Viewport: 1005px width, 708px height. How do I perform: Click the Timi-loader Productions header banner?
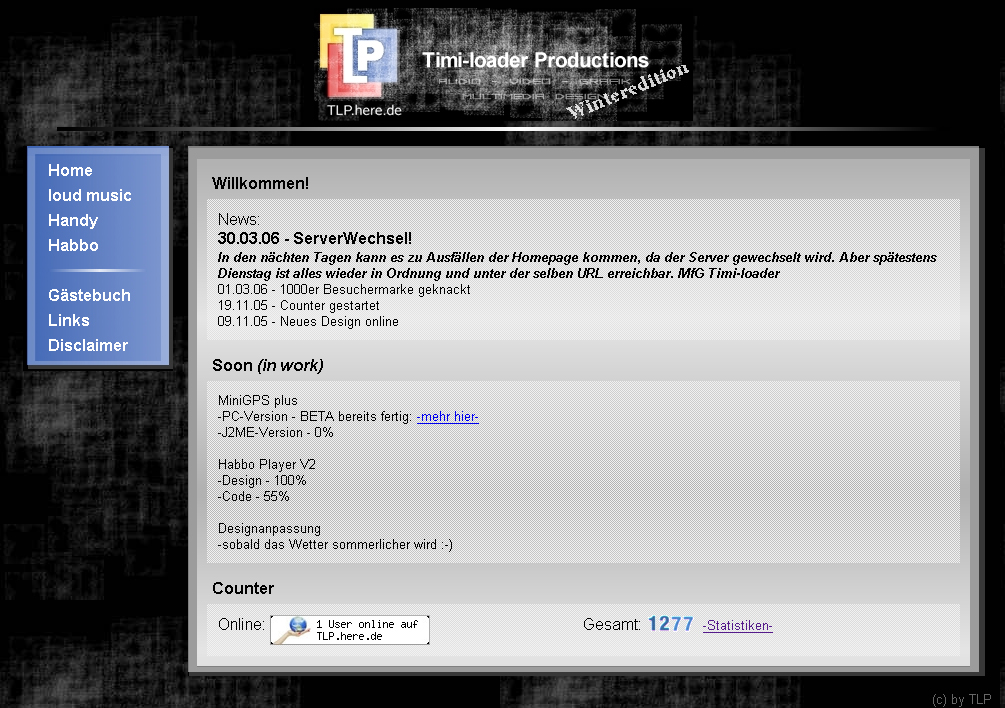pos(506,66)
